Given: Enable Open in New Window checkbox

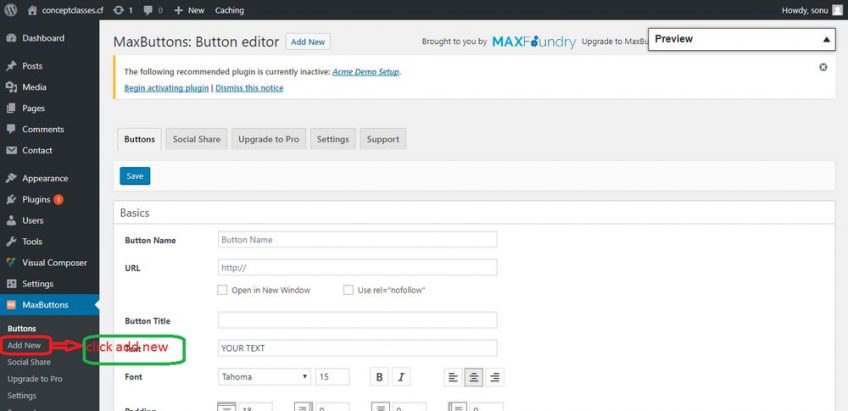Looking at the screenshot, I should [x=222, y=290].
